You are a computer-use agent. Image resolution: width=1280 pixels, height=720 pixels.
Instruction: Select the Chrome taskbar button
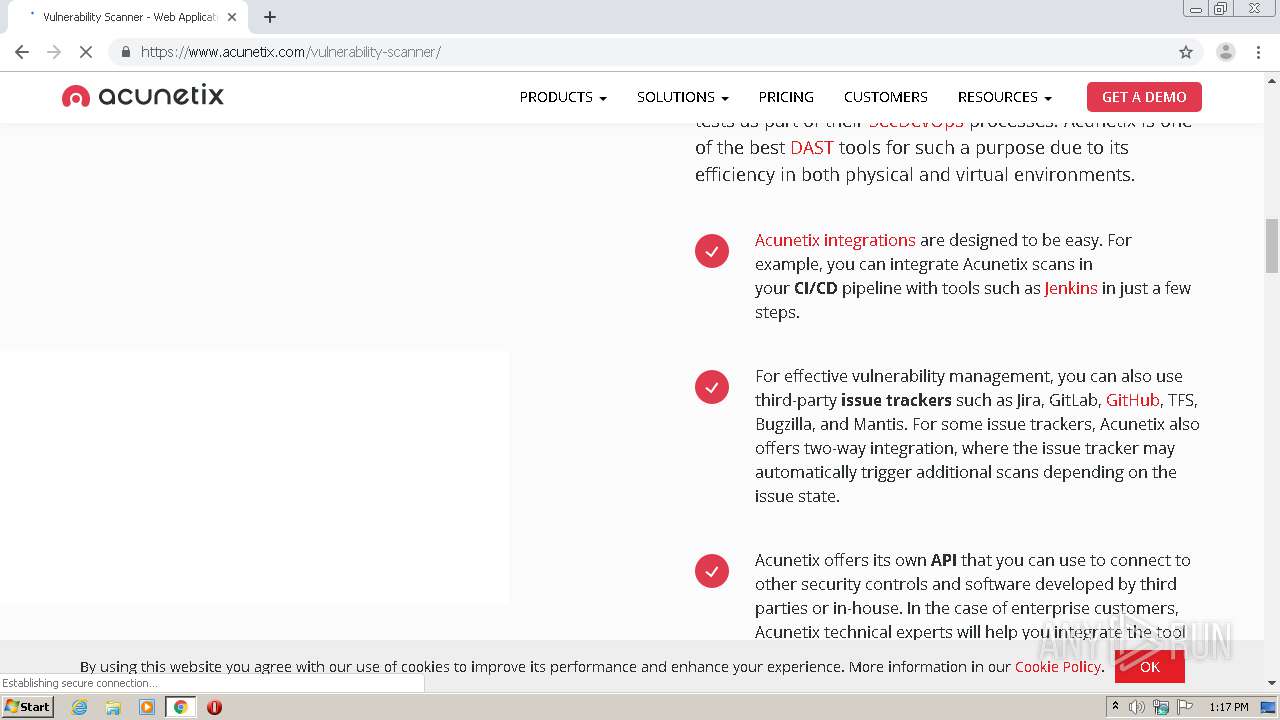[x=181, y=707]
